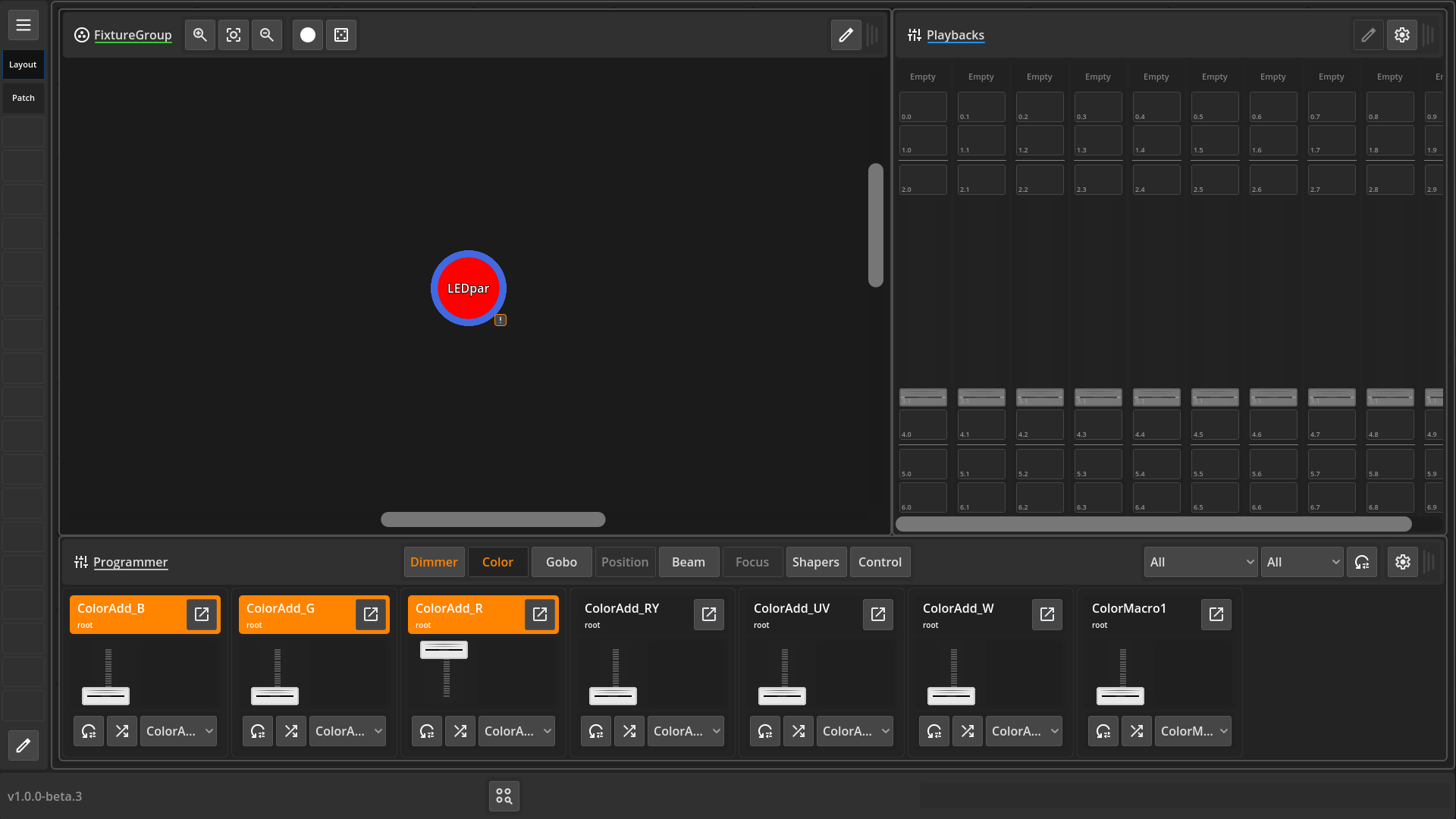The image size is (1456, 819).
Task: Toggle the Beam feature filter
Action: point(688,562)
